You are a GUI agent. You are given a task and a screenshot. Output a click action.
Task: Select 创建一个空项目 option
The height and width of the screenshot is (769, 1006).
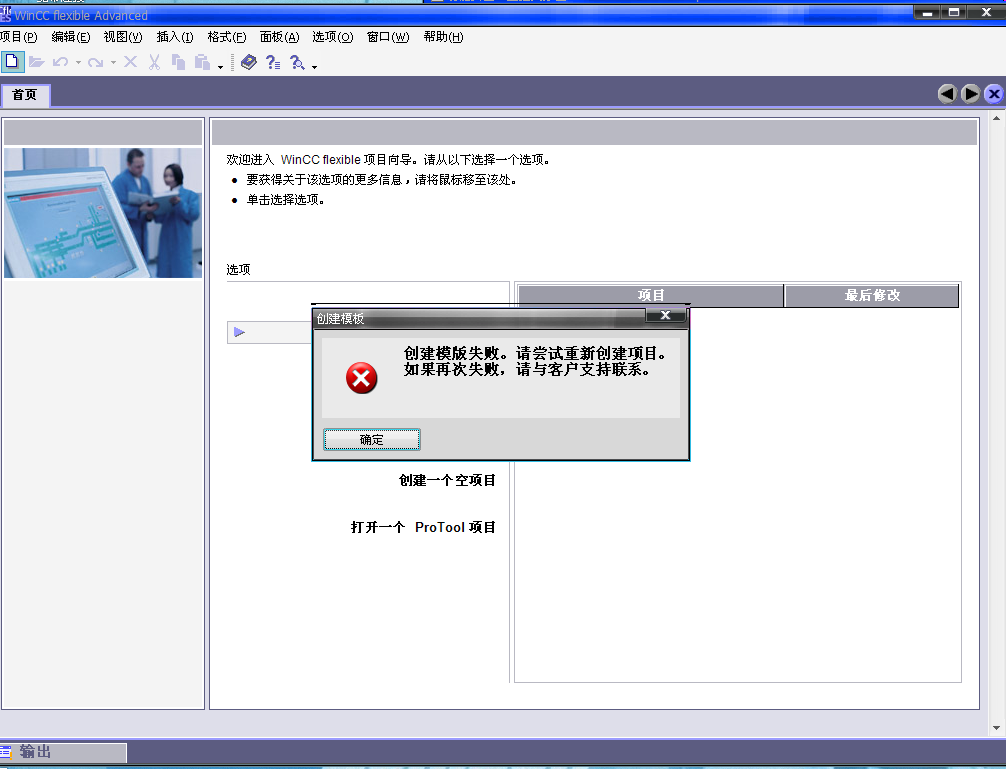447,480
